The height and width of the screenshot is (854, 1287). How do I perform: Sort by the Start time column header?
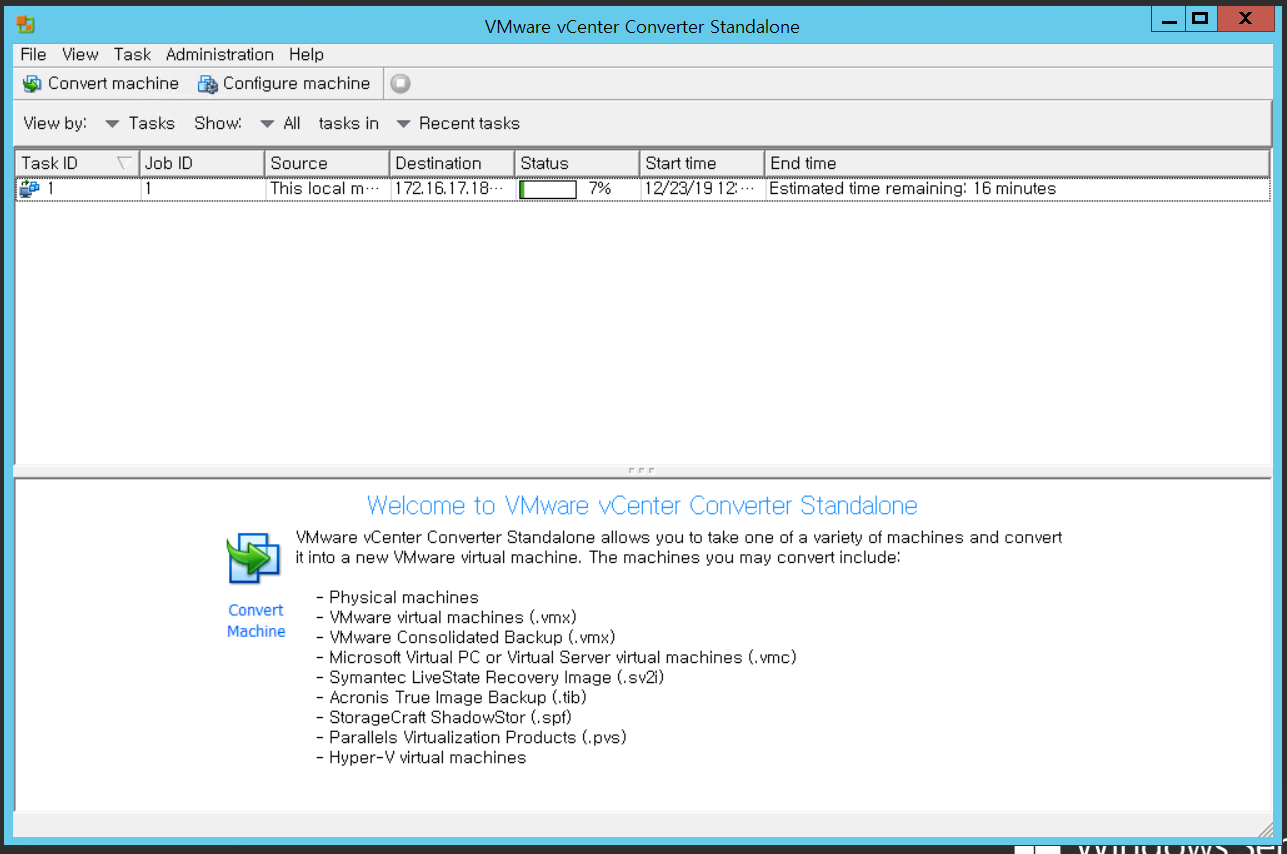click(x=702, y=163)
